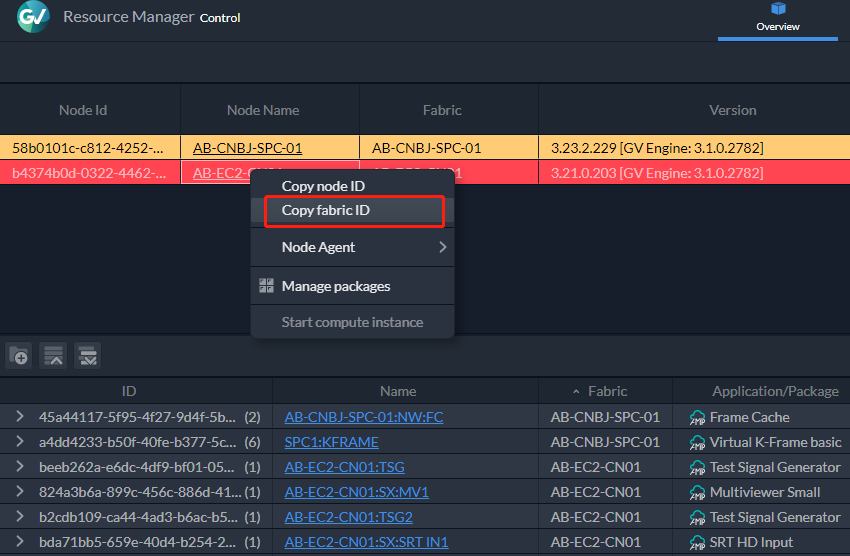
Task: Click ID text beeb262a-e6dc-4df9-bf01-05...
Action: click(137, 467)
